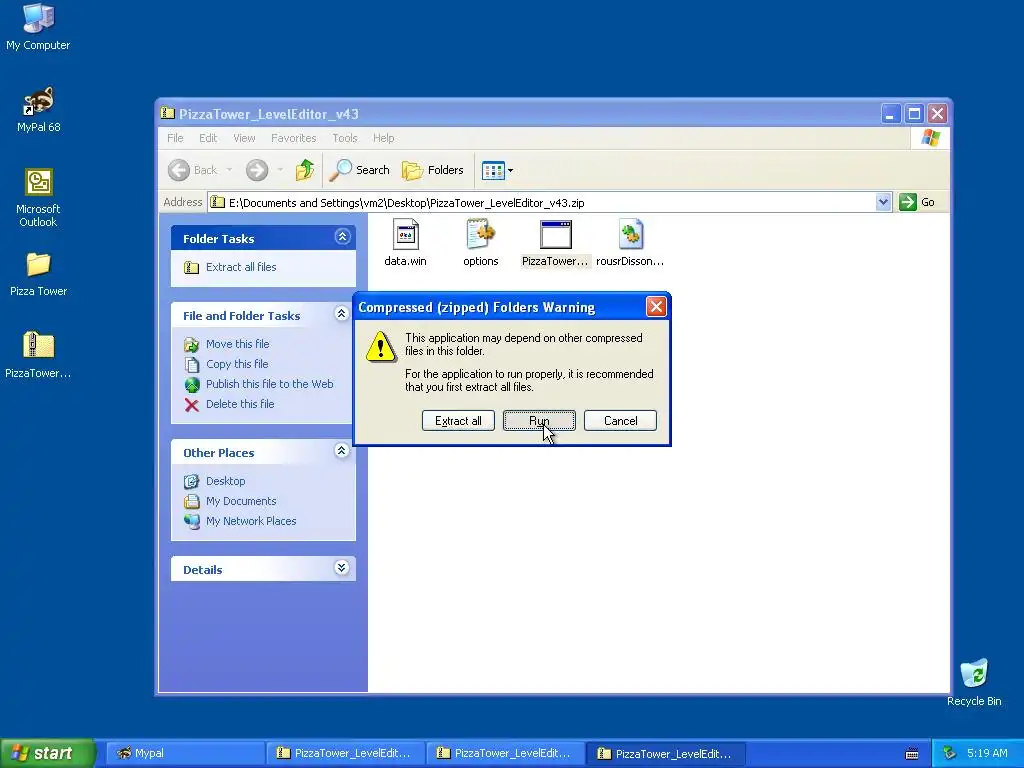This screenshot has width=1024, height=768.
Task: Click Move this file link
Action: click(x=238, y=344)
